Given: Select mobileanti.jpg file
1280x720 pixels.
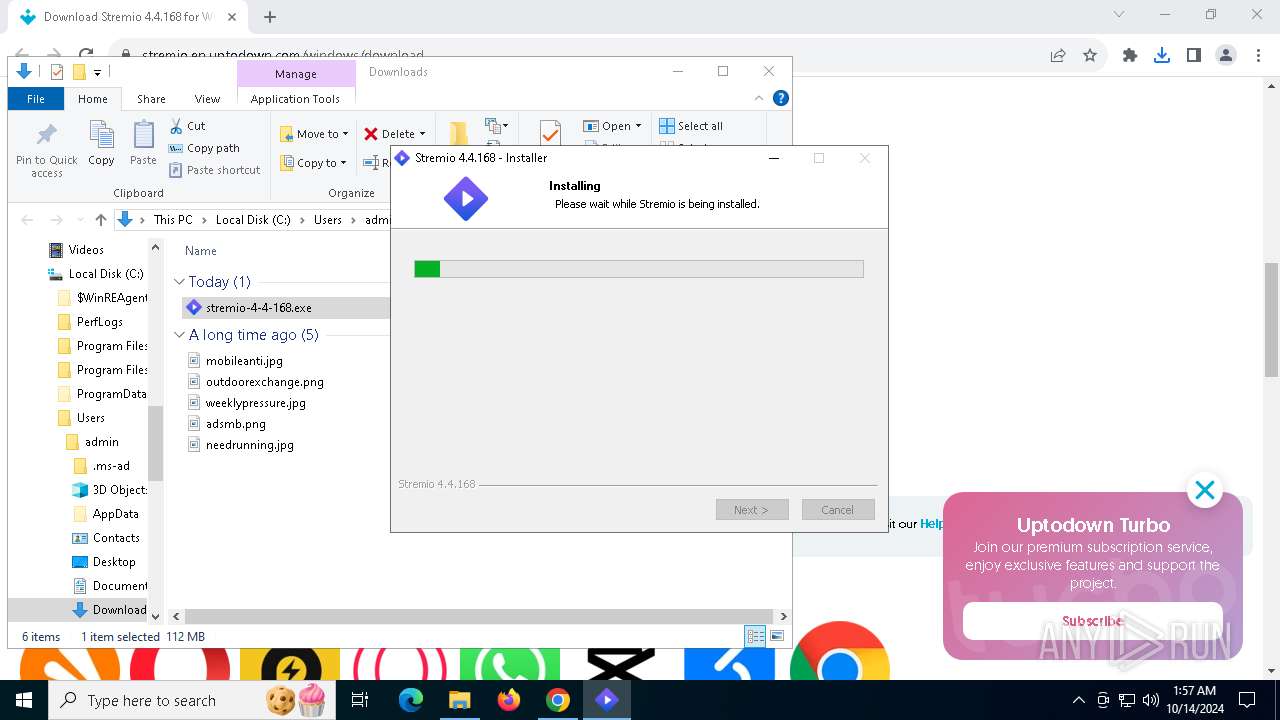Looking at the screenshot, I should (x=244, y=361).
